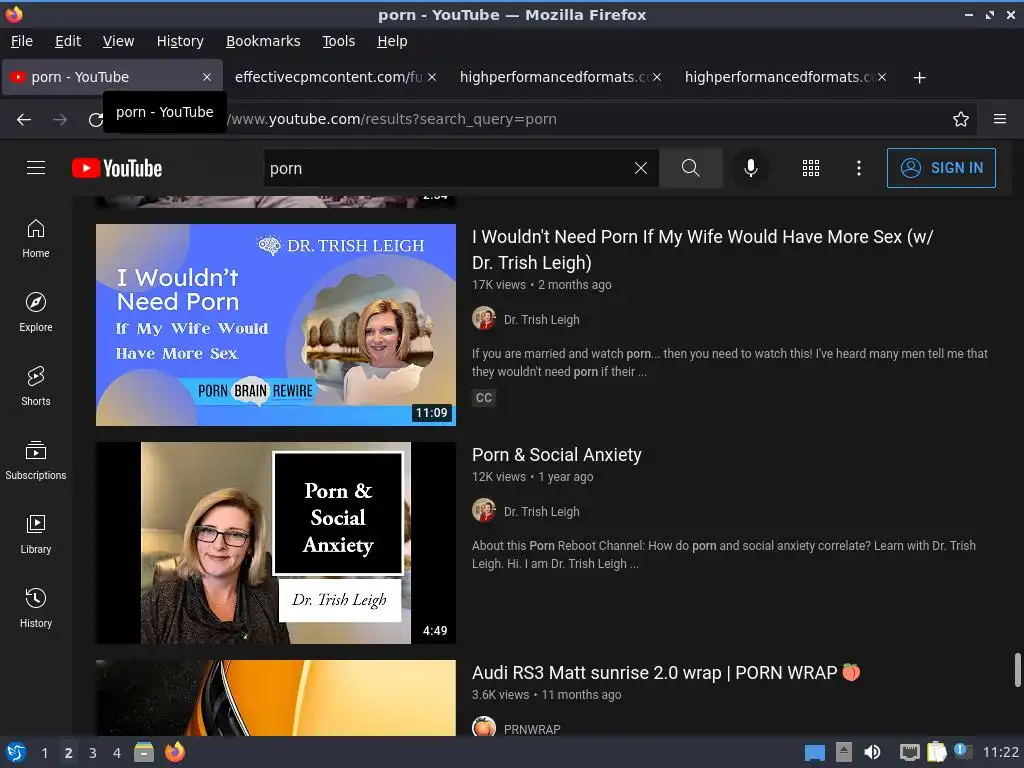
Task: Open the History menu in menu bar
Action: tap(180, 41)
